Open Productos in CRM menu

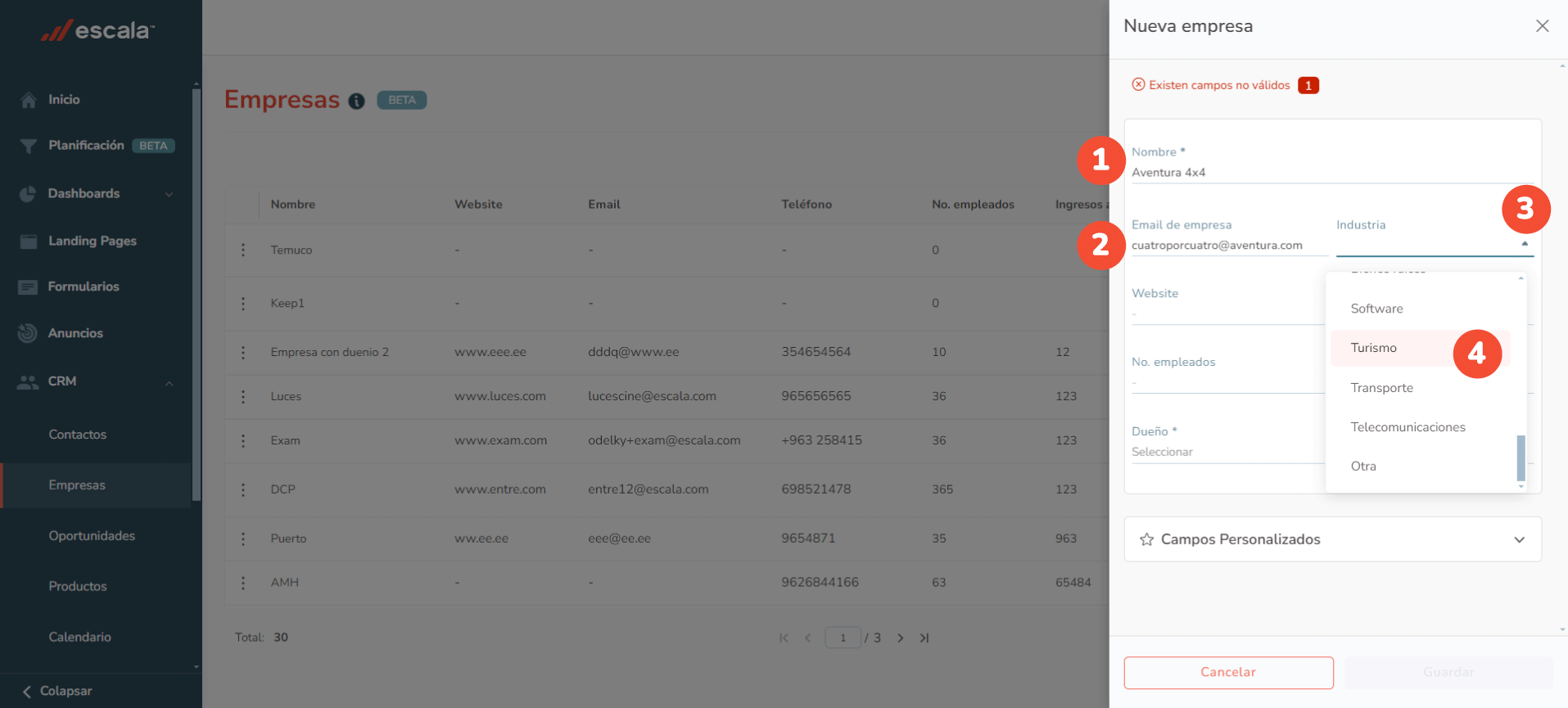click(78, 587)
